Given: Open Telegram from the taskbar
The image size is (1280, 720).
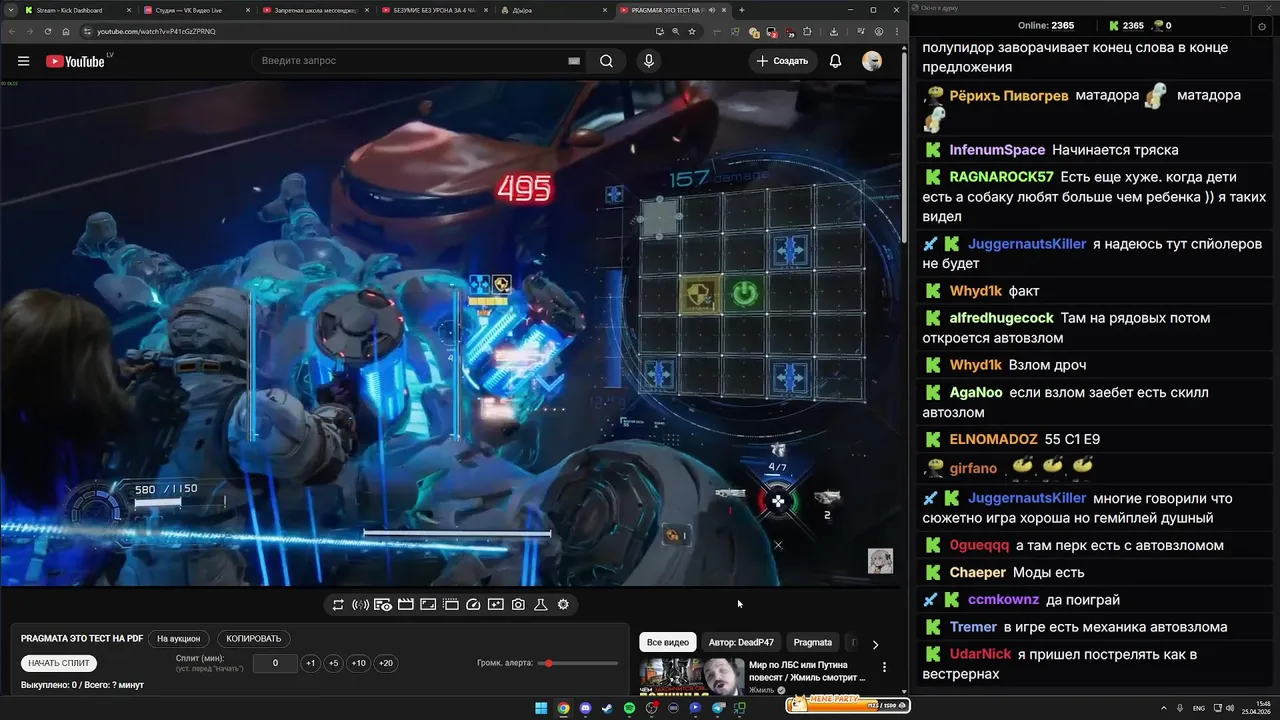Looking at the screenshot, I should (718, 708).
